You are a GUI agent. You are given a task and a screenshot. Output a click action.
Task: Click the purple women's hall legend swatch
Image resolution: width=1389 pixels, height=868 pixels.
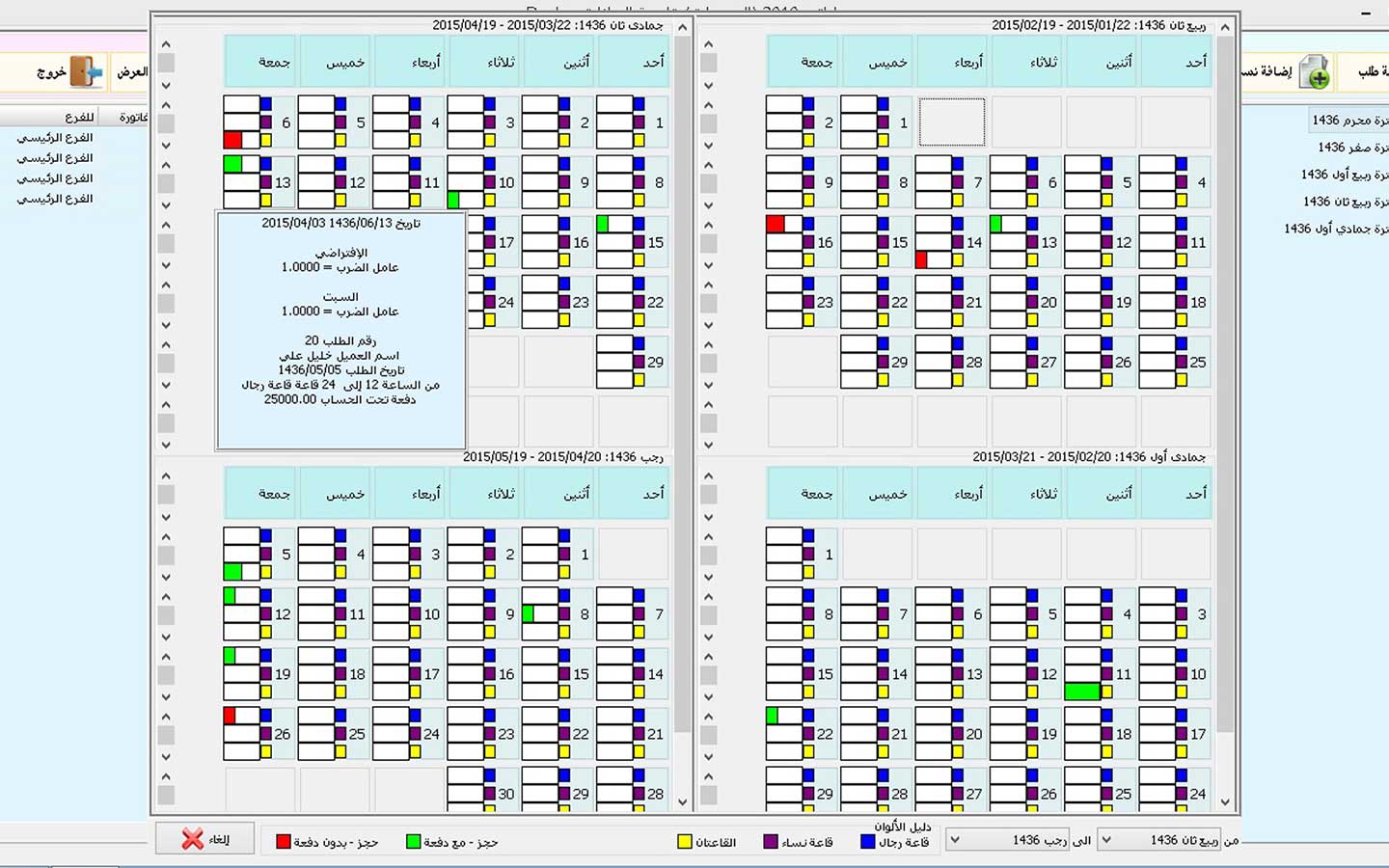coord(770,842)
